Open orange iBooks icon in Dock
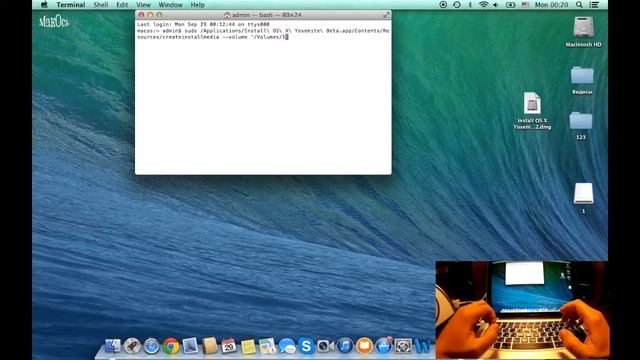This screenshot has height=360, width=640. [x=364, y=346]
